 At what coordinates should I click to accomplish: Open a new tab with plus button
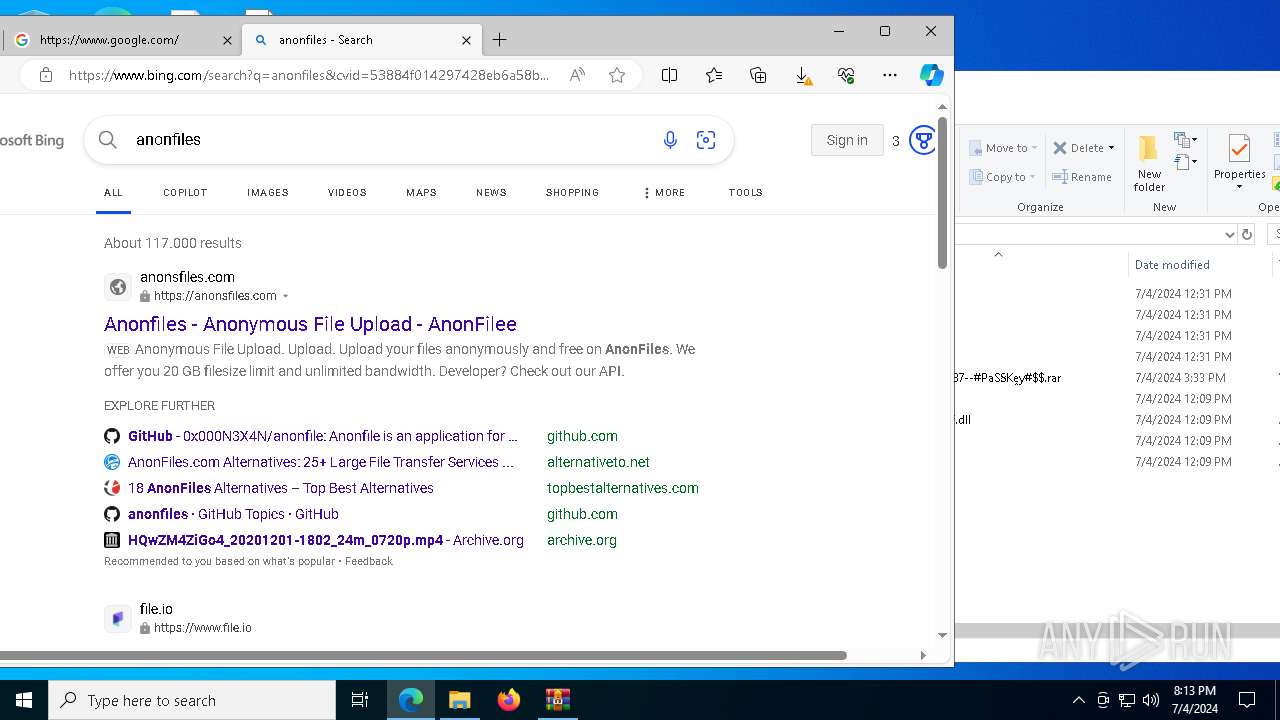click(500, 40)
